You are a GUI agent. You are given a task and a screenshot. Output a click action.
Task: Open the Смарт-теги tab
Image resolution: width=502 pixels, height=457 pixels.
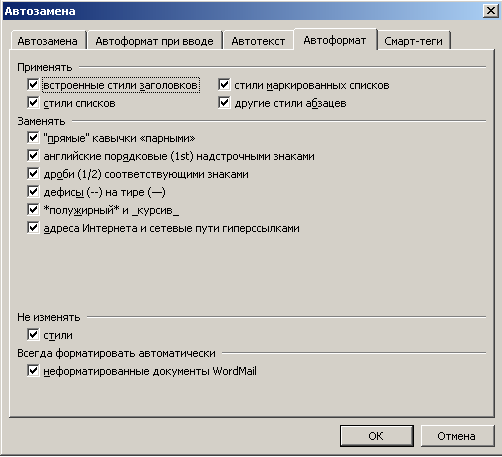pos(413,41)
